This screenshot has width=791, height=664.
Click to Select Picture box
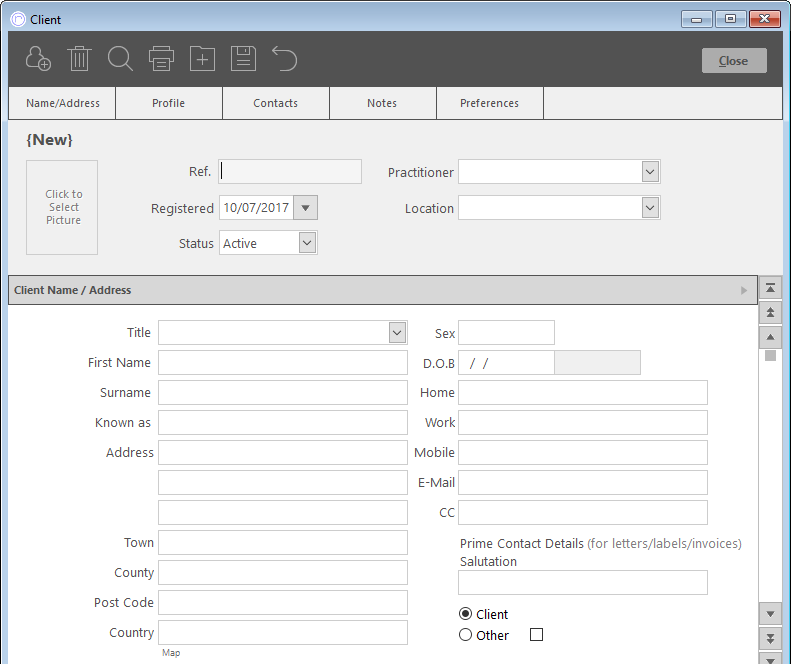[62, 207]
